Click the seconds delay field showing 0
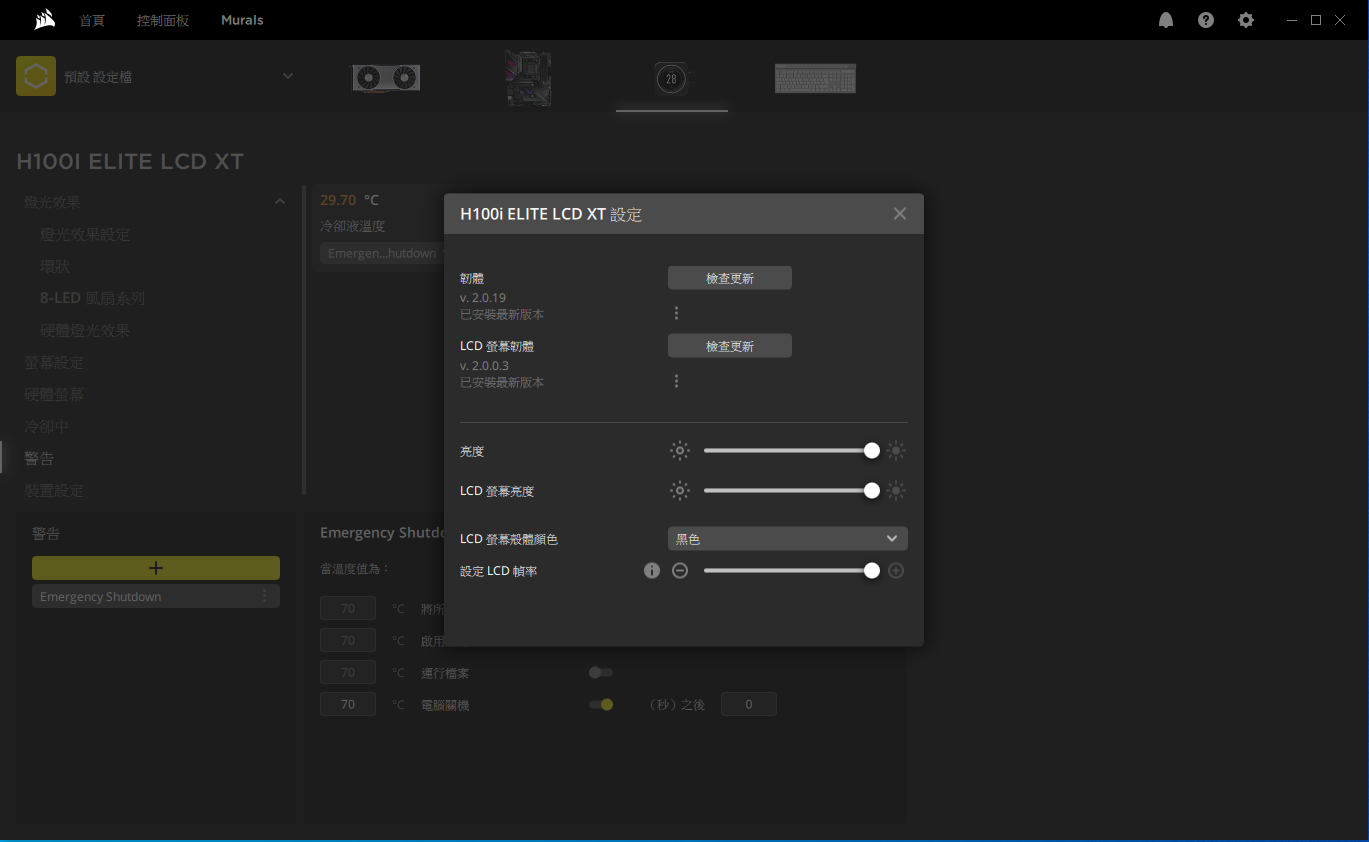1369x842 pixels. [749, 704]
